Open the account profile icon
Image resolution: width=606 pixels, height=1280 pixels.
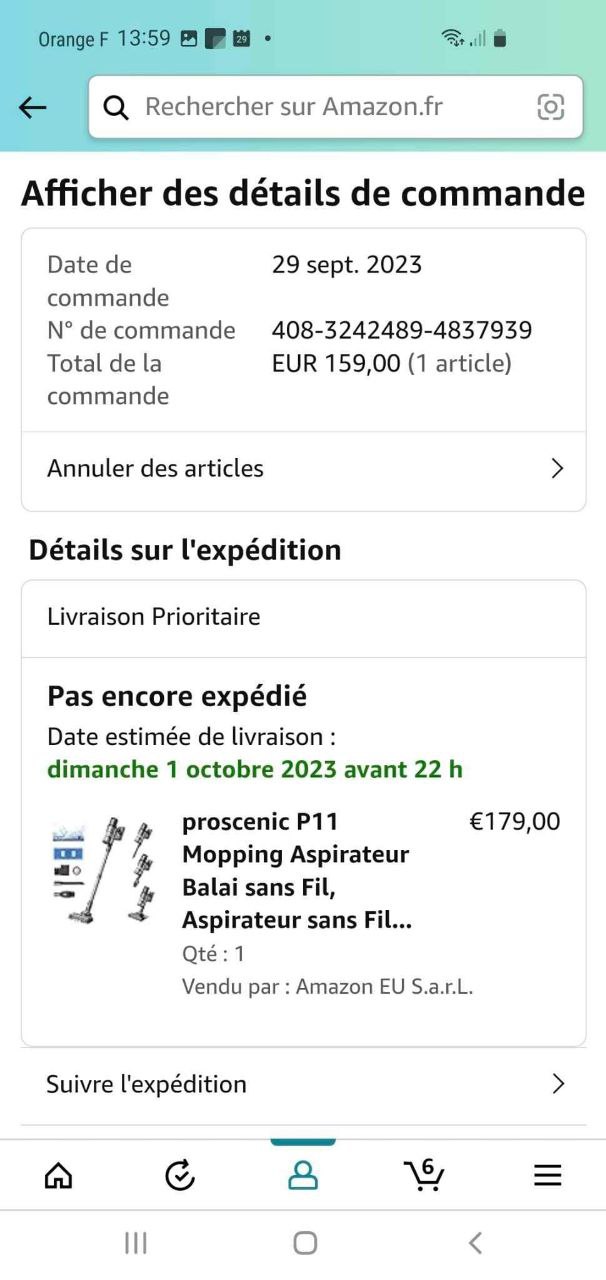pyautogui.click(x=302, y=1176)
